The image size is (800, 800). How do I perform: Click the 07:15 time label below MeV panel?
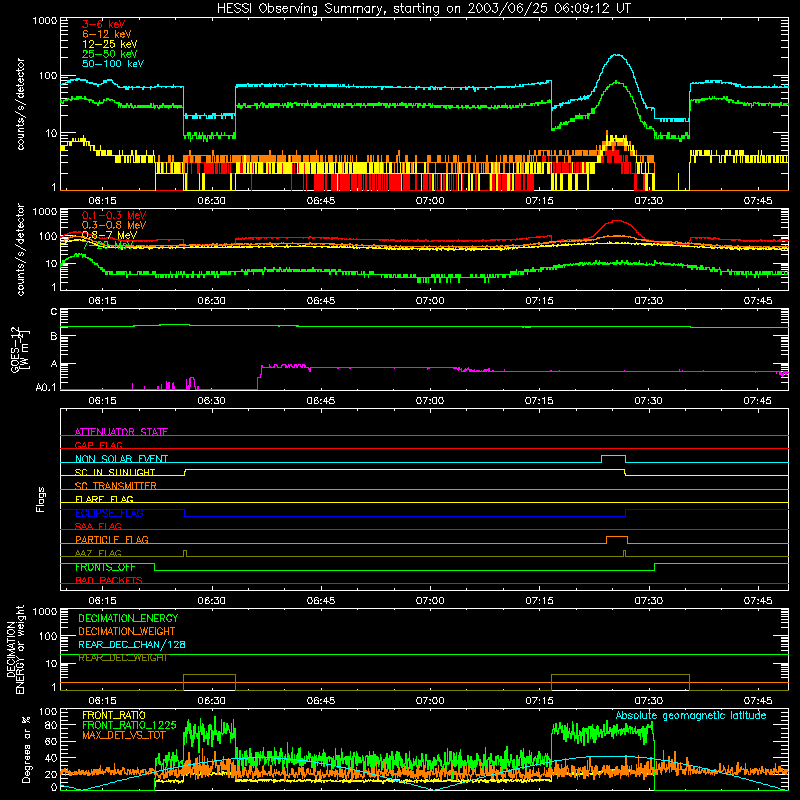(x=539, y=301)
